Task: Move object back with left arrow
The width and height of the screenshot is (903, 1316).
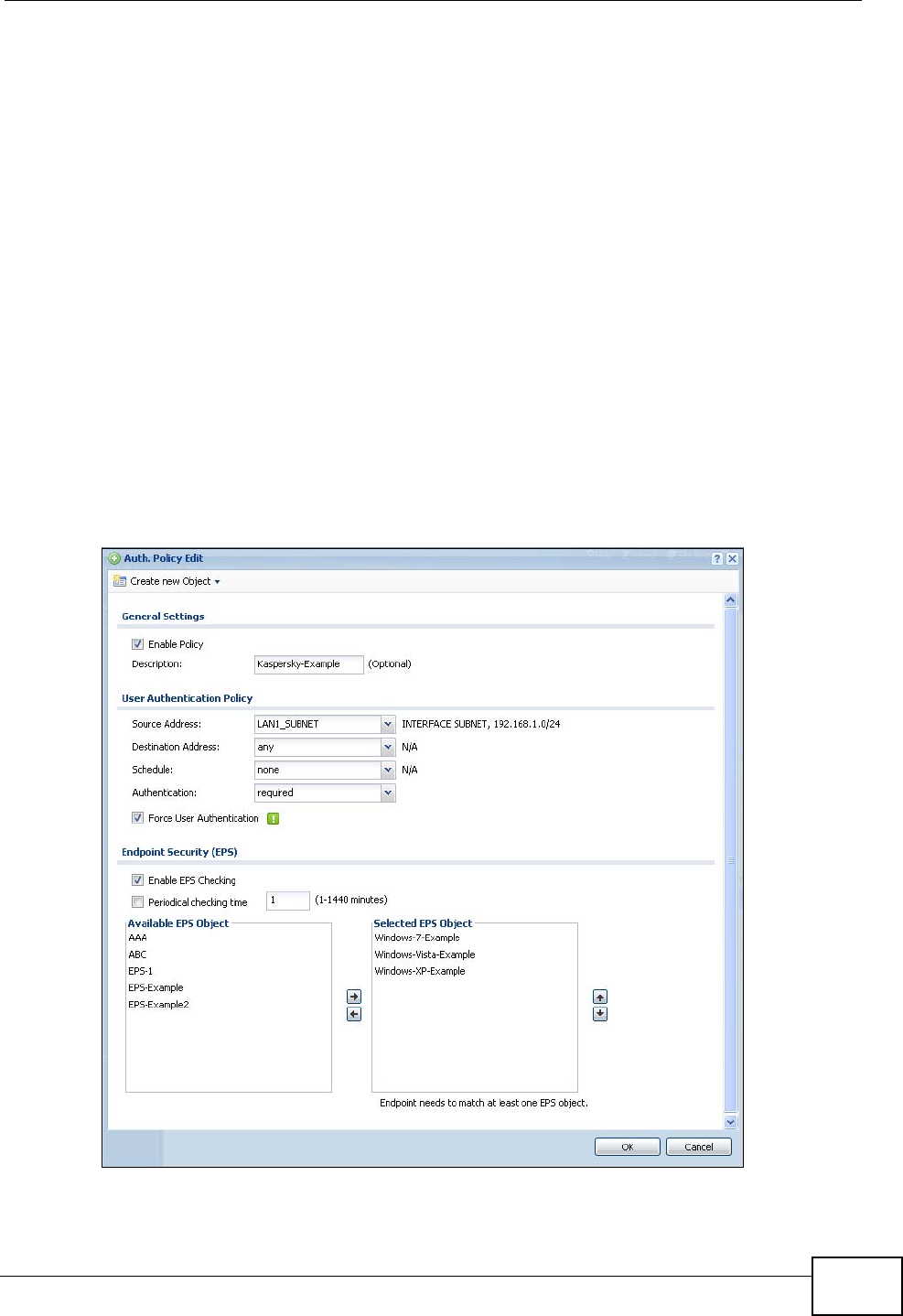Action: [x=354, y=1014]
